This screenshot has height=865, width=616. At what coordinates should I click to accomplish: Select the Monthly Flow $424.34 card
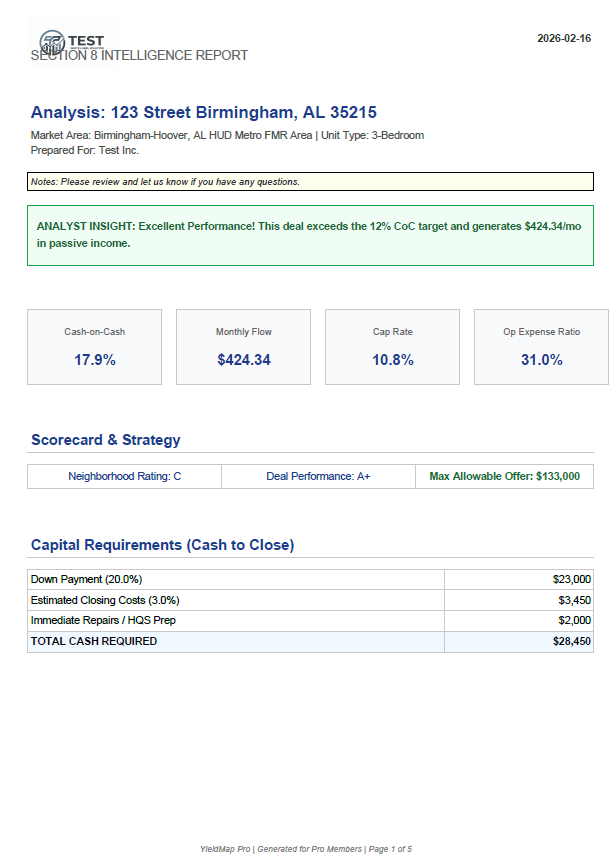(x=243, y=347)
